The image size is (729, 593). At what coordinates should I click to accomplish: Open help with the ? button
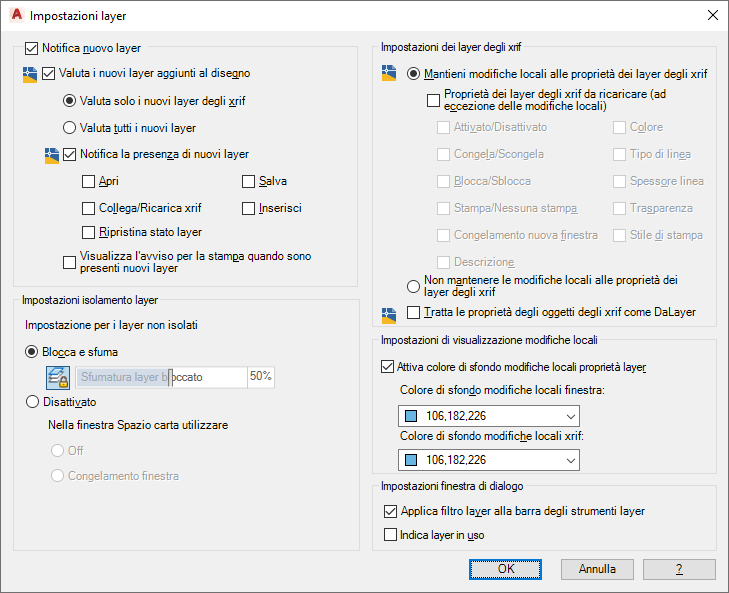(x=679, y=569)
